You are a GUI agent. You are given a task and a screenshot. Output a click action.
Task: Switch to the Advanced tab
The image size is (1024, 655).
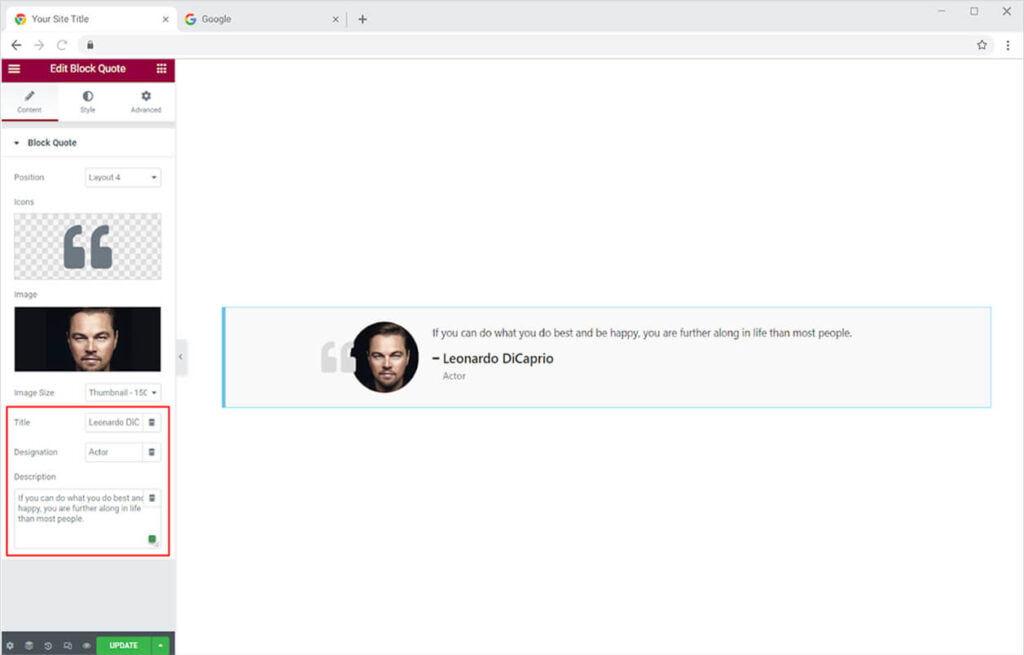pyautogui.click(x=146, y=101)
